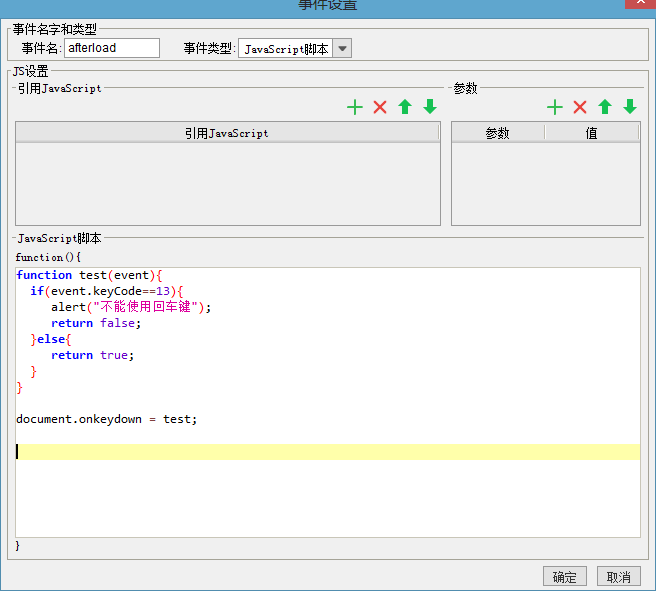Click the 'if(event.keyCode==13){' code line
This screenshot has height=591, width=656.
pos(107,291)
